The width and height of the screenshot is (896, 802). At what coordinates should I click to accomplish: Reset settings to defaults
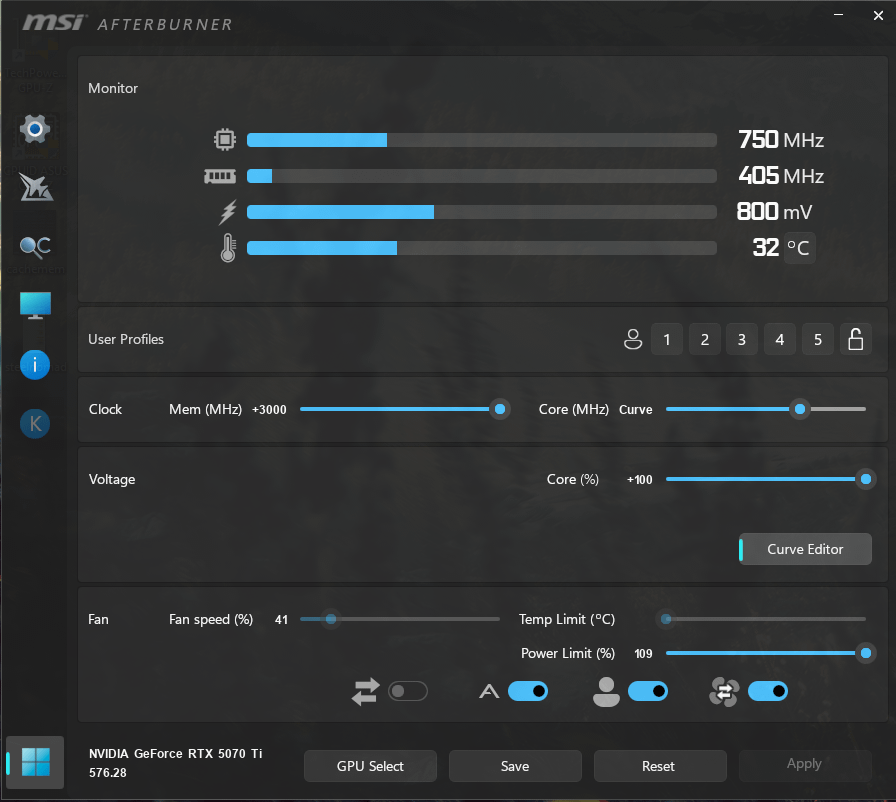pos(660,766)
